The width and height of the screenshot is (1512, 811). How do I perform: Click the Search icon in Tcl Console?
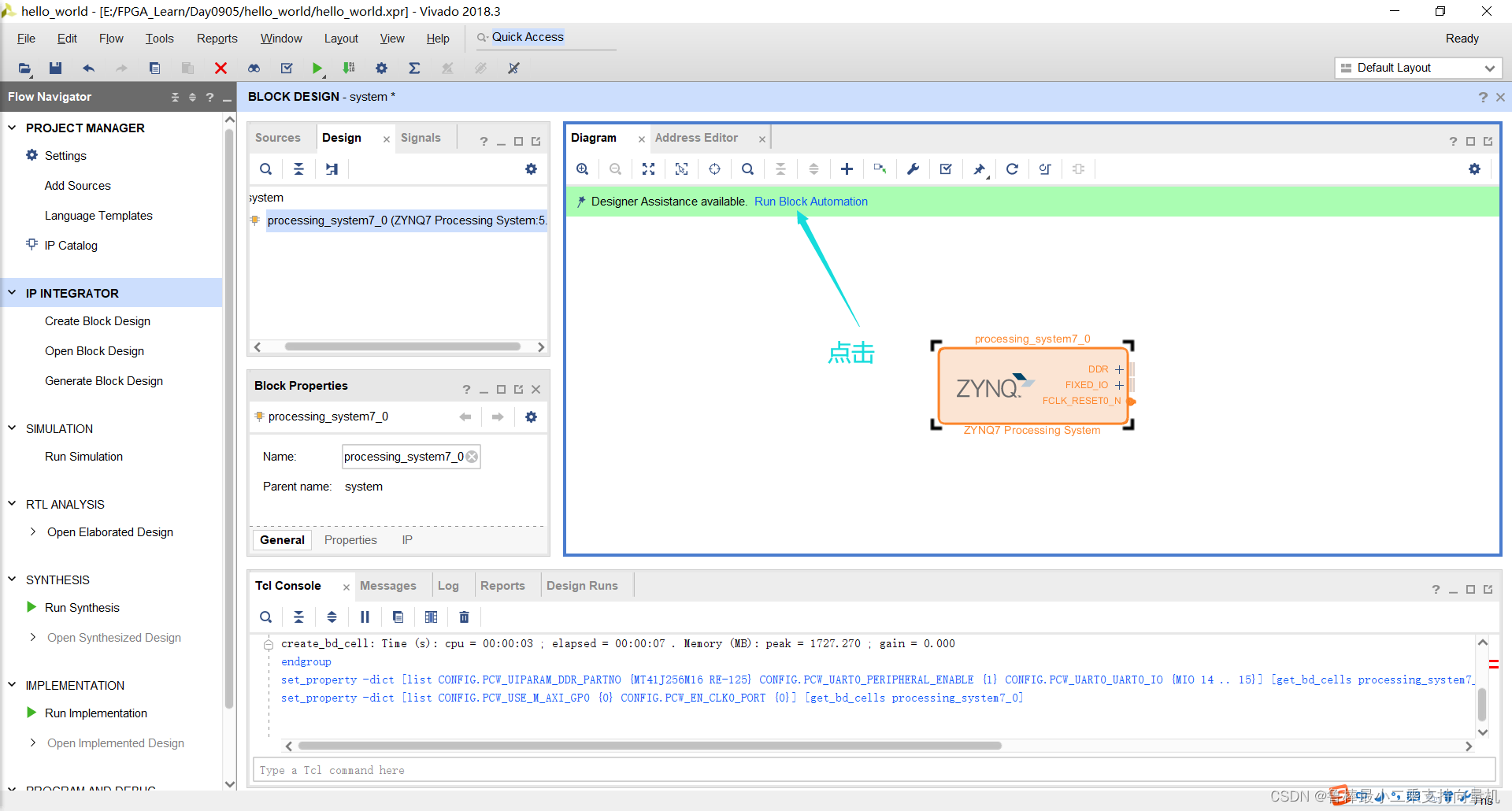tap(265, 617)
